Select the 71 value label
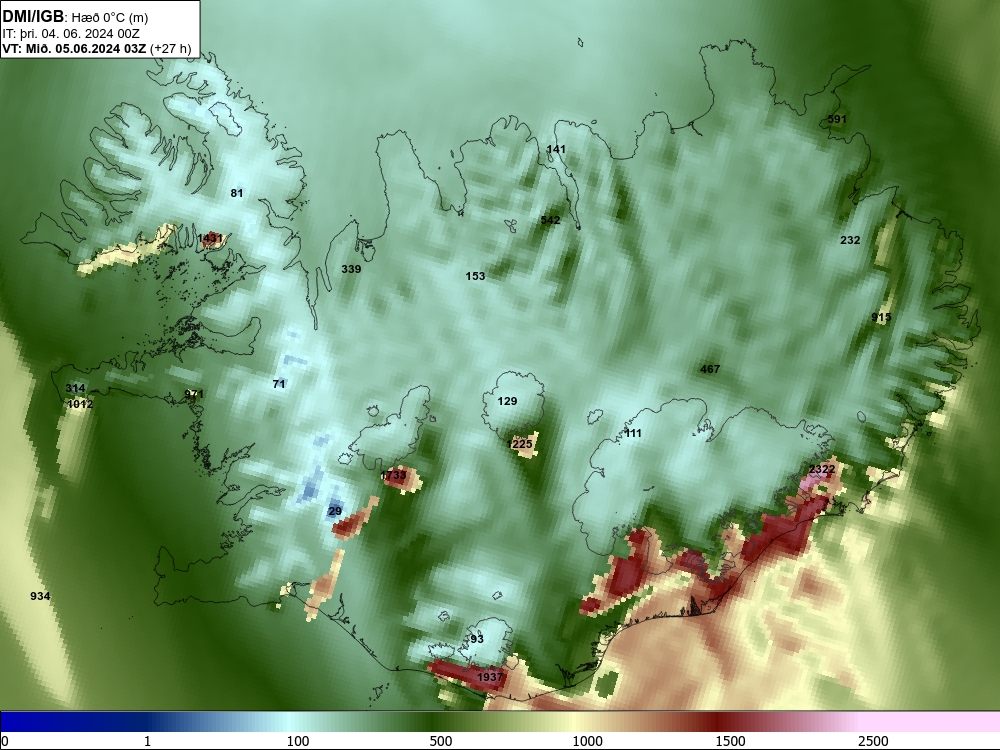This screenshot has height=750, width=1000. click(279, 384)
